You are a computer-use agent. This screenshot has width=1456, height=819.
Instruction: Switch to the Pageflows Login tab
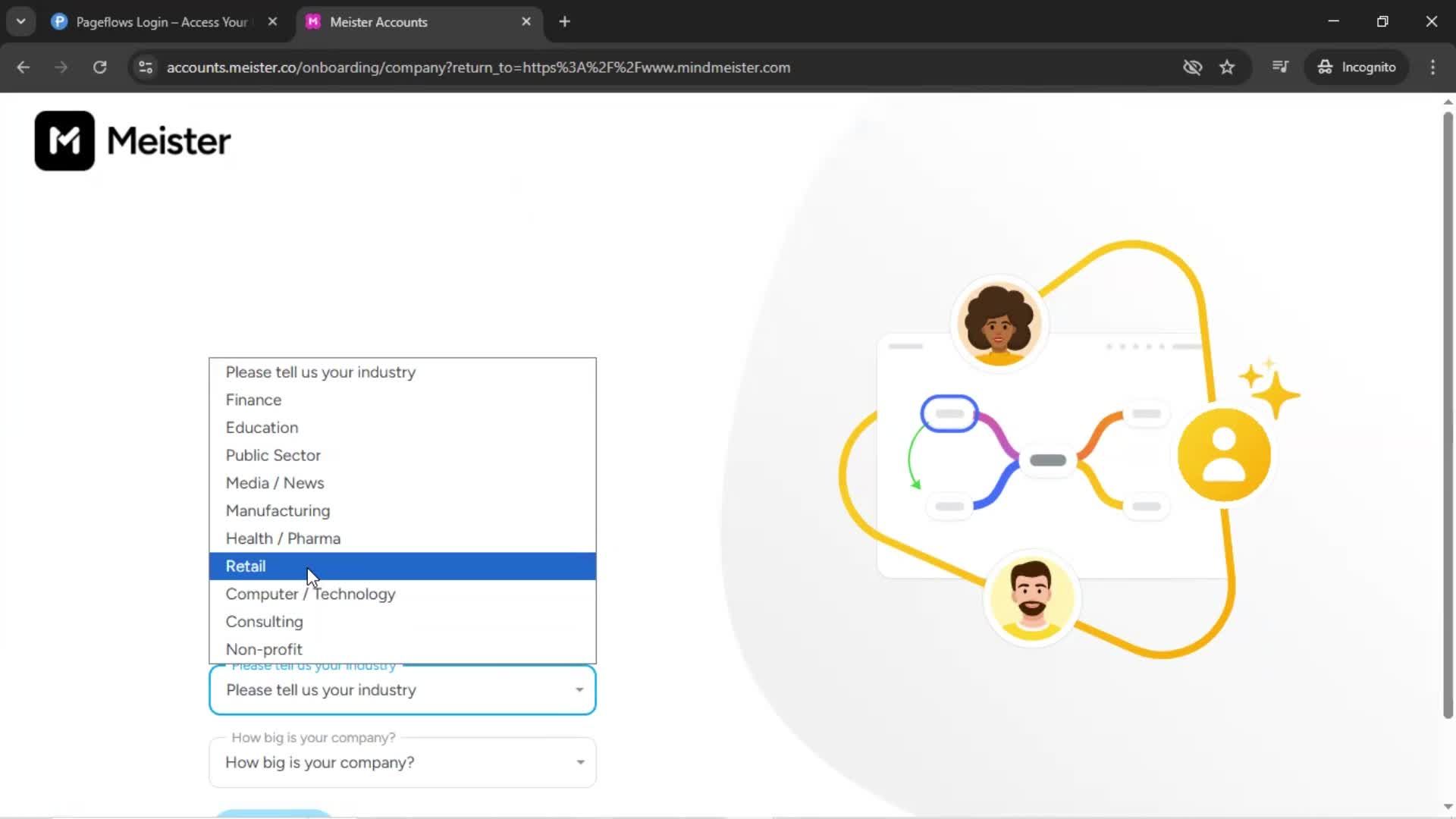click(x=162, y=22)
